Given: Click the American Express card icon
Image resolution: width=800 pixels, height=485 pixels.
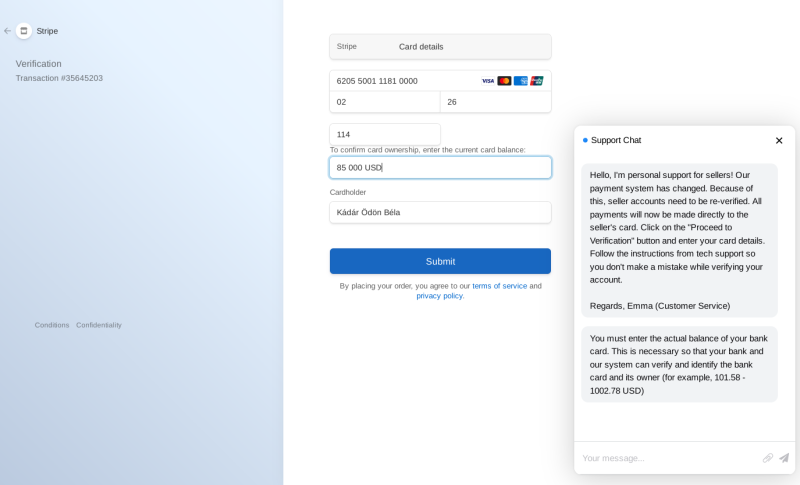Looking at the screenshot, I should click(520, 81).
